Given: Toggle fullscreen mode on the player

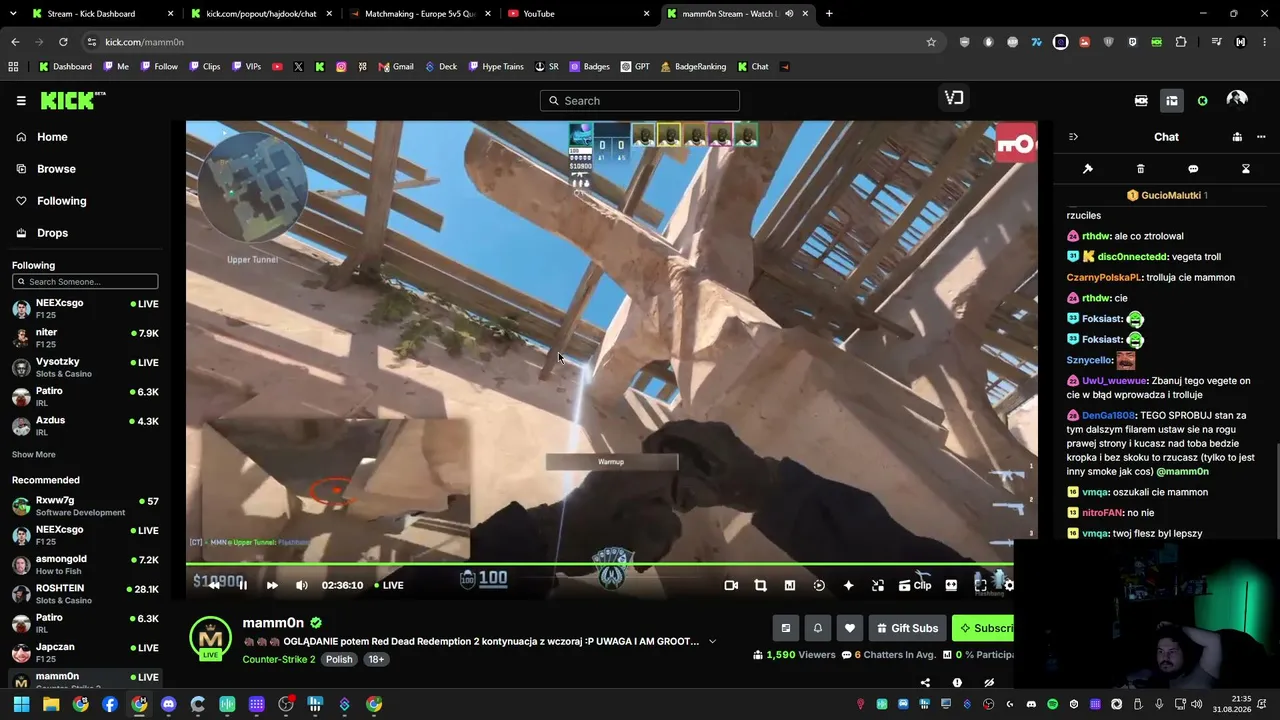Looking at the screenshot, I should 980,585.
